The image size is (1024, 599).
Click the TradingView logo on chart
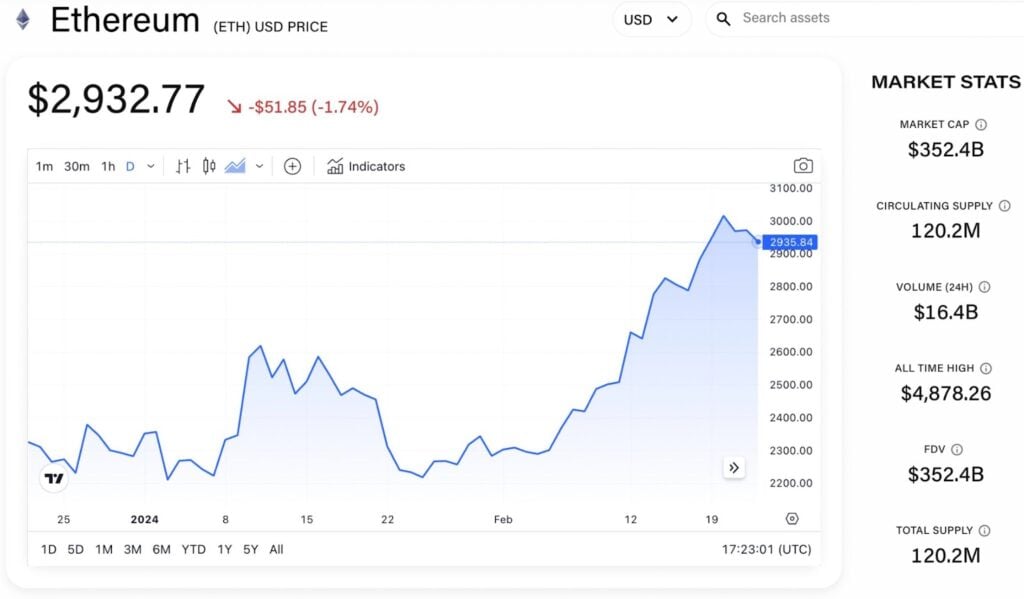click(x=54, y=479)
